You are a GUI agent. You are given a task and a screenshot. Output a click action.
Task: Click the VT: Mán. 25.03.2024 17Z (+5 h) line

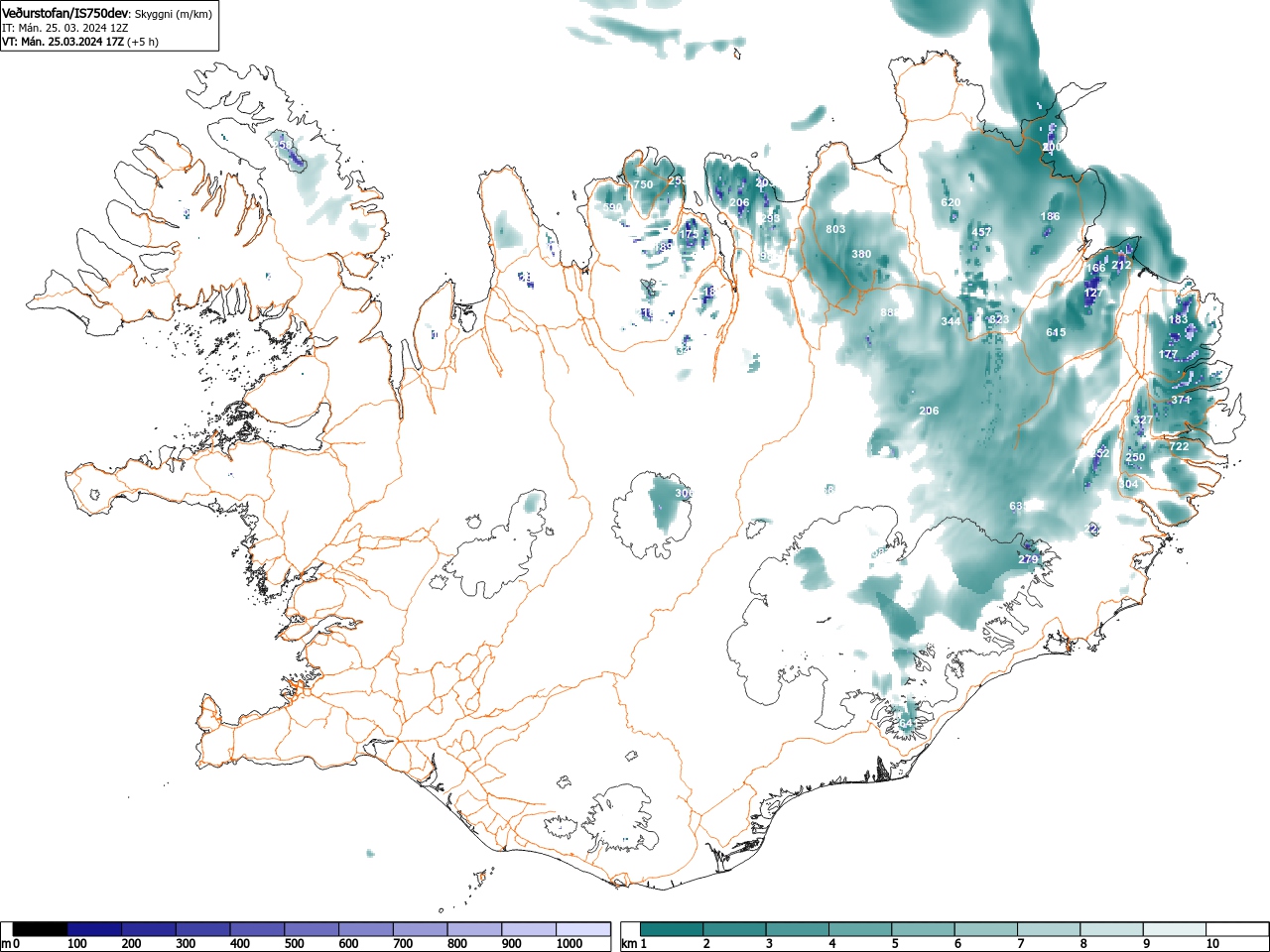point(80,42)
